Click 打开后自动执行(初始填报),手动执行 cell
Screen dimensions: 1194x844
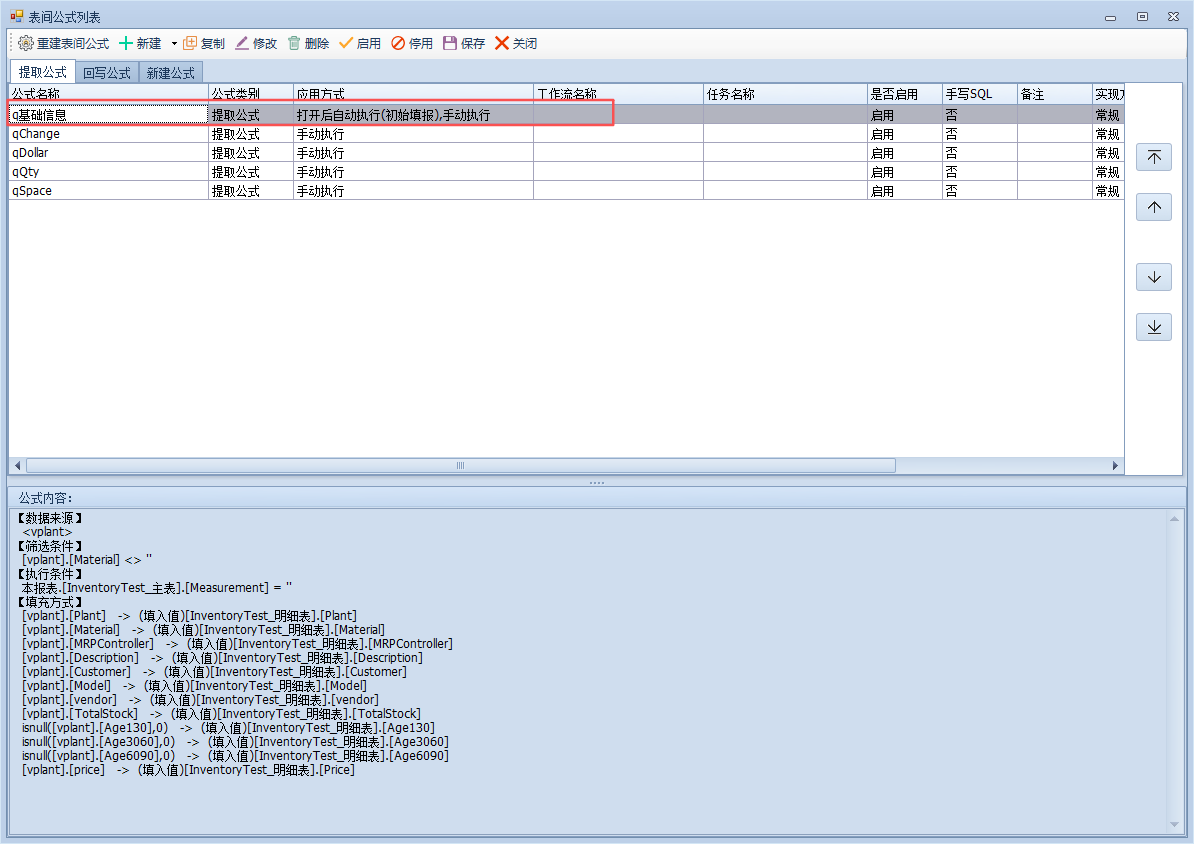413,114
